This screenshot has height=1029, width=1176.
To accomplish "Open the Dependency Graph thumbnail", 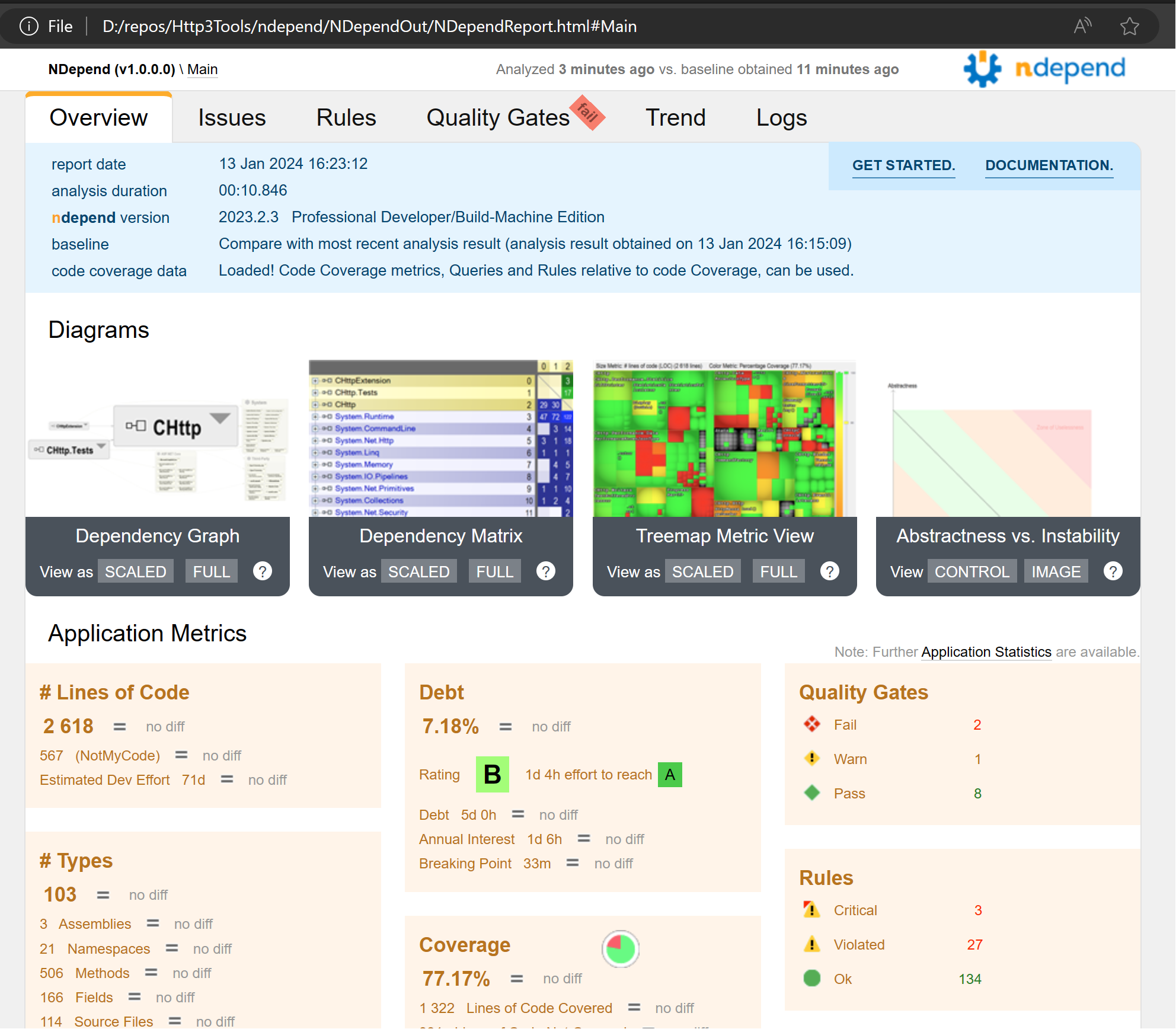I will point(158,439).
